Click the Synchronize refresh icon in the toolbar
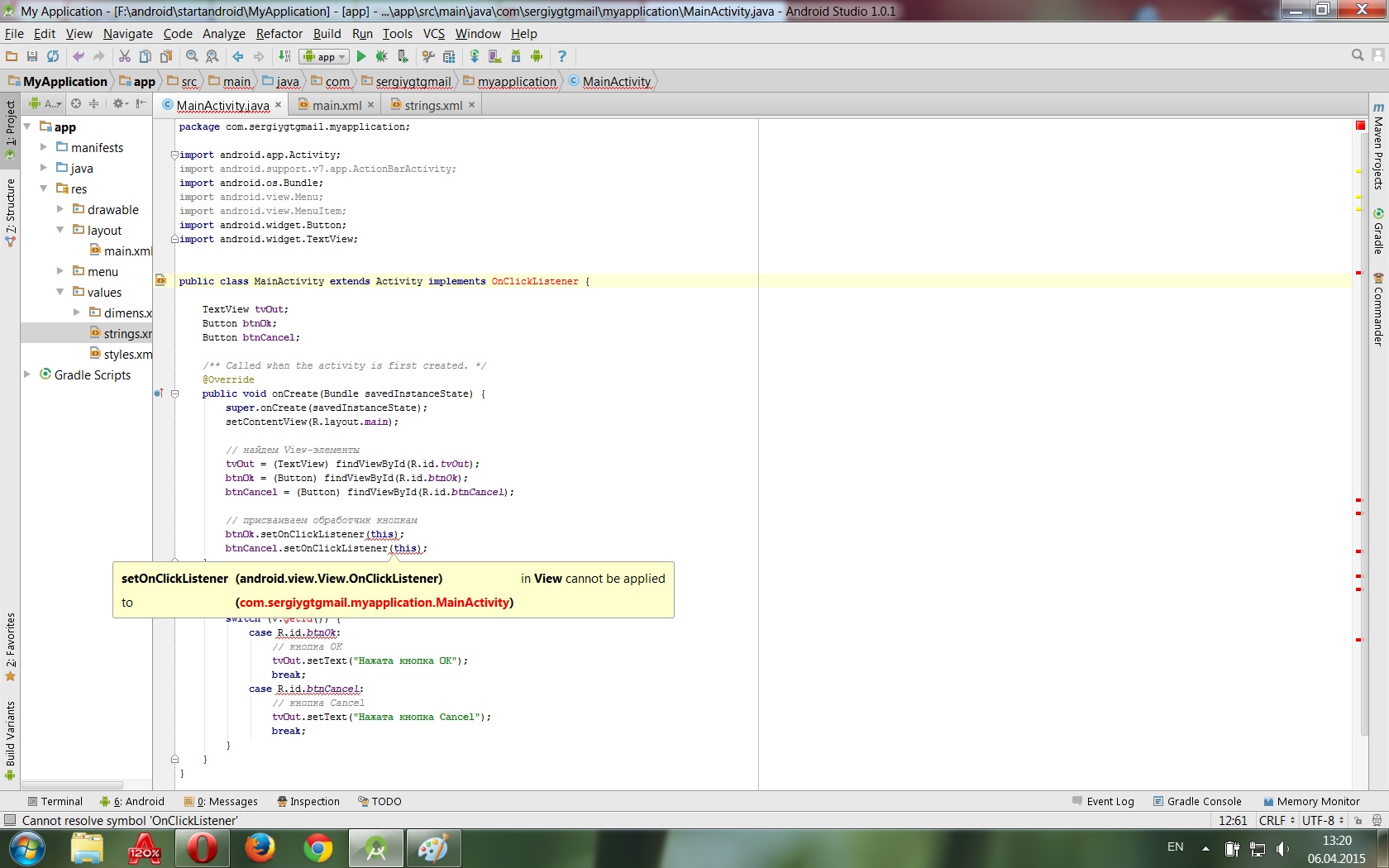1389x868 pixels. 53,56
